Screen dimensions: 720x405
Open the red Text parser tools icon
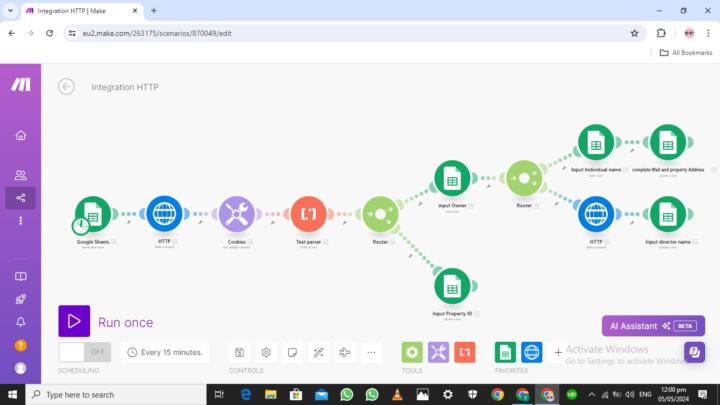click(x=465, y=352)
